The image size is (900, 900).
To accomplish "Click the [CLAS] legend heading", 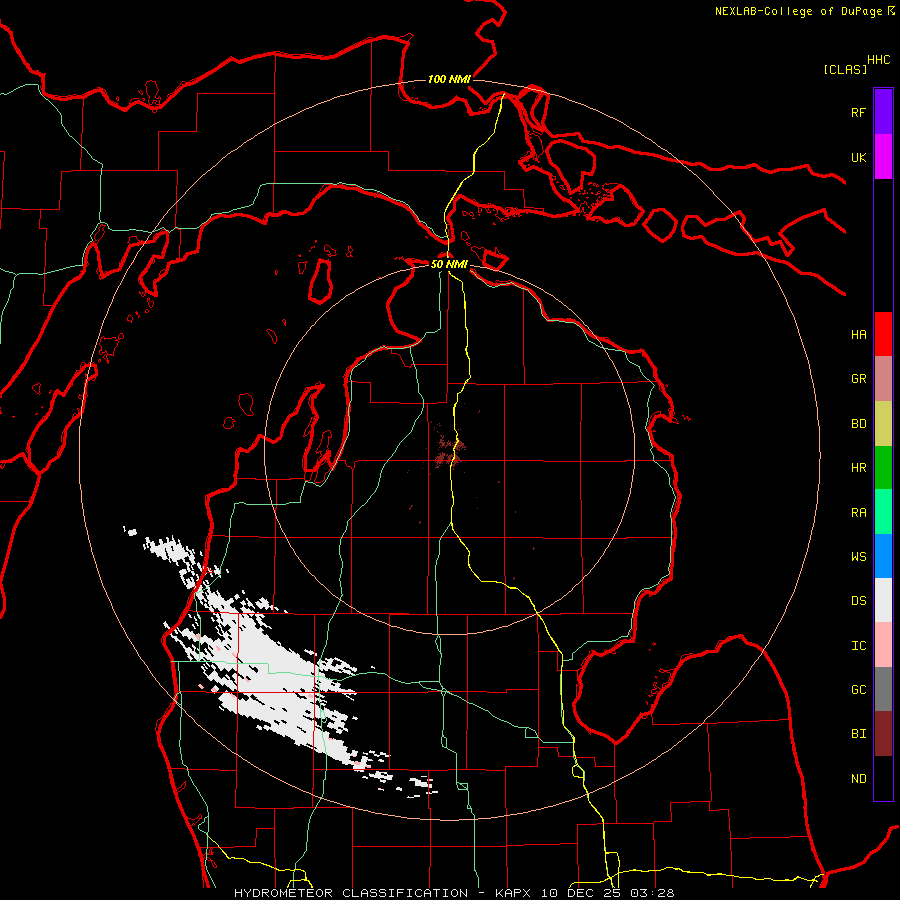I will (x=845, y=69).
